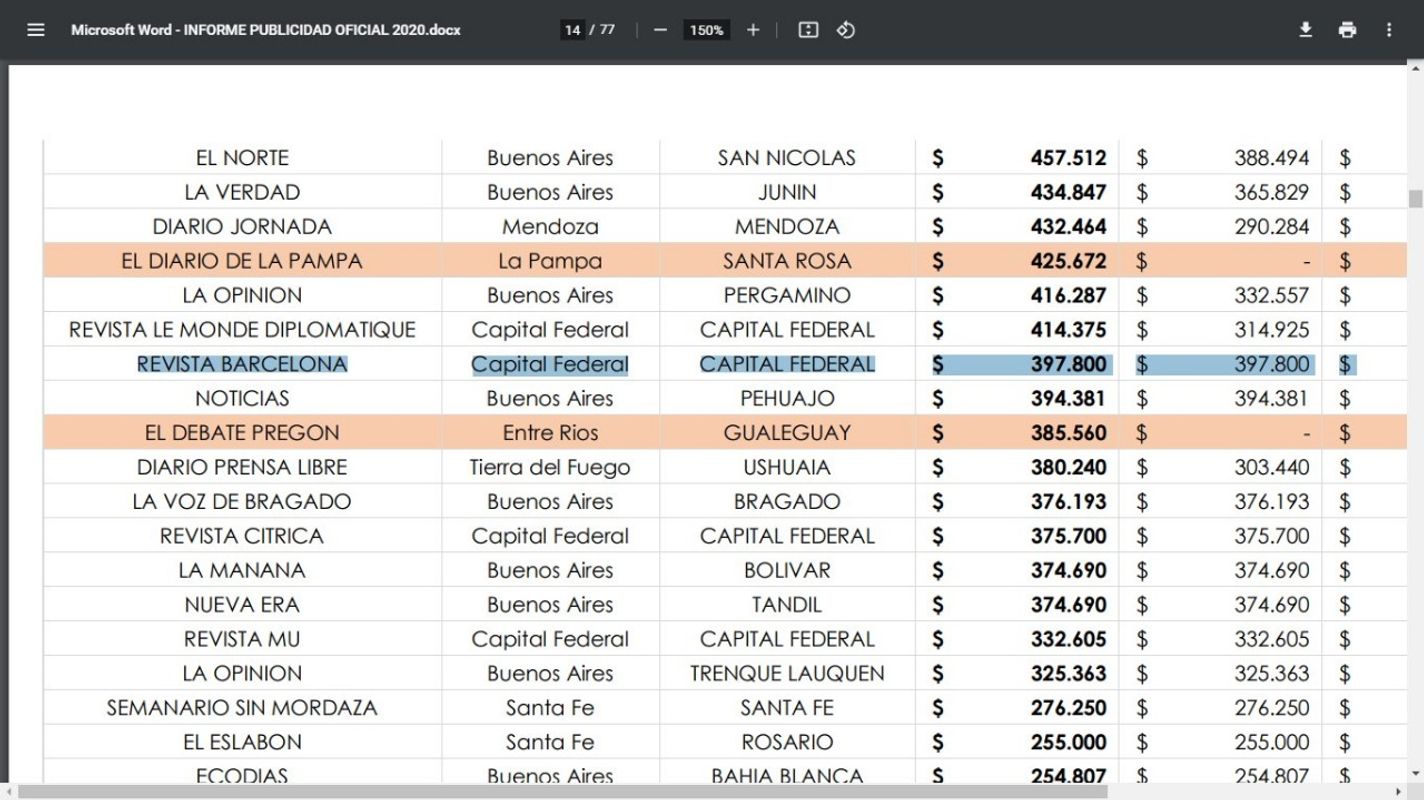Select the REVISTA CITRICA cell

(242, 536)
